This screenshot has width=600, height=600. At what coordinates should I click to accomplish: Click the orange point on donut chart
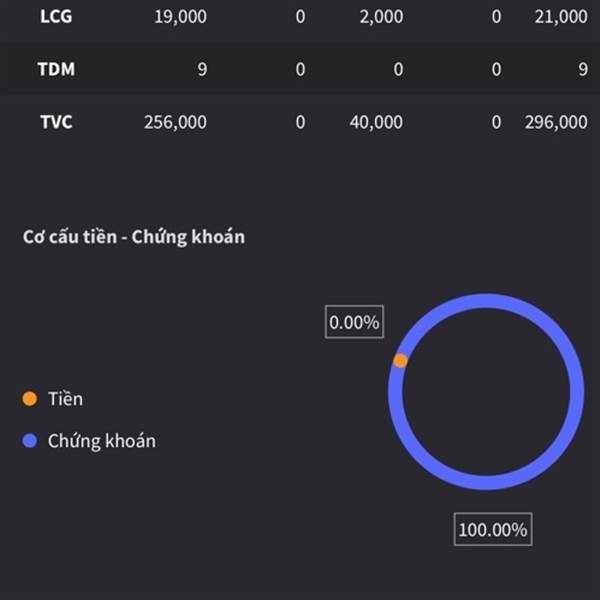pos(400,360)
